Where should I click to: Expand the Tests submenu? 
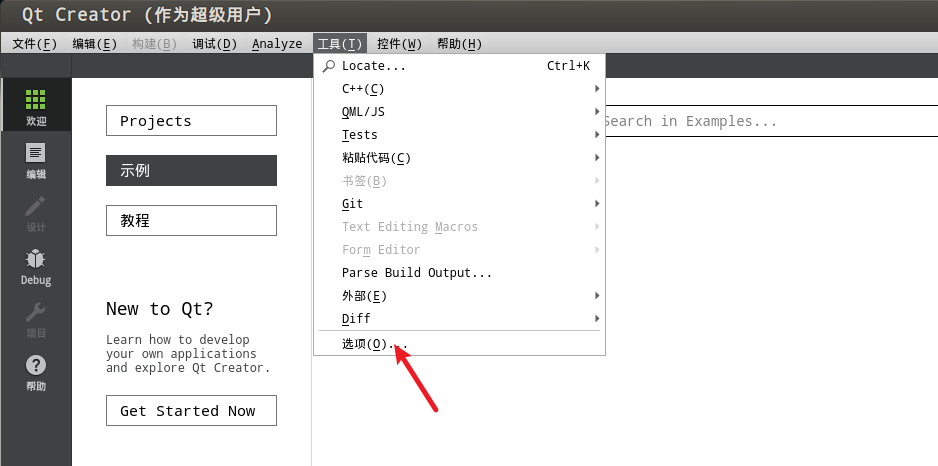459,135
